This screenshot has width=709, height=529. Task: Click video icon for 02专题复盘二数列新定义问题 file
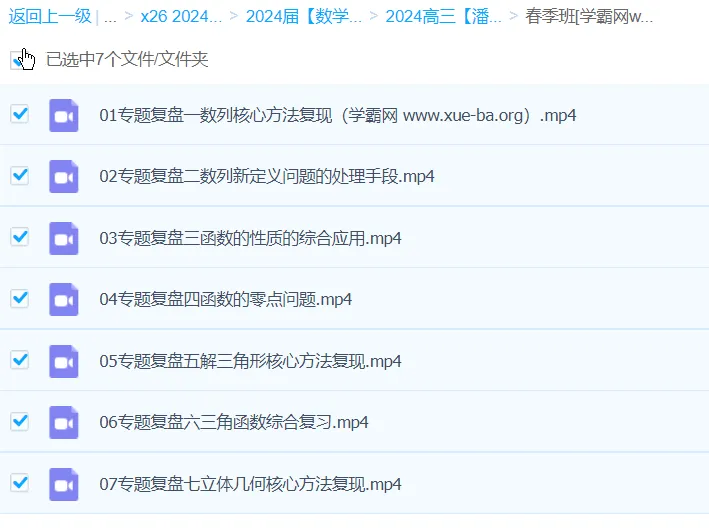[x=64, y=177]
